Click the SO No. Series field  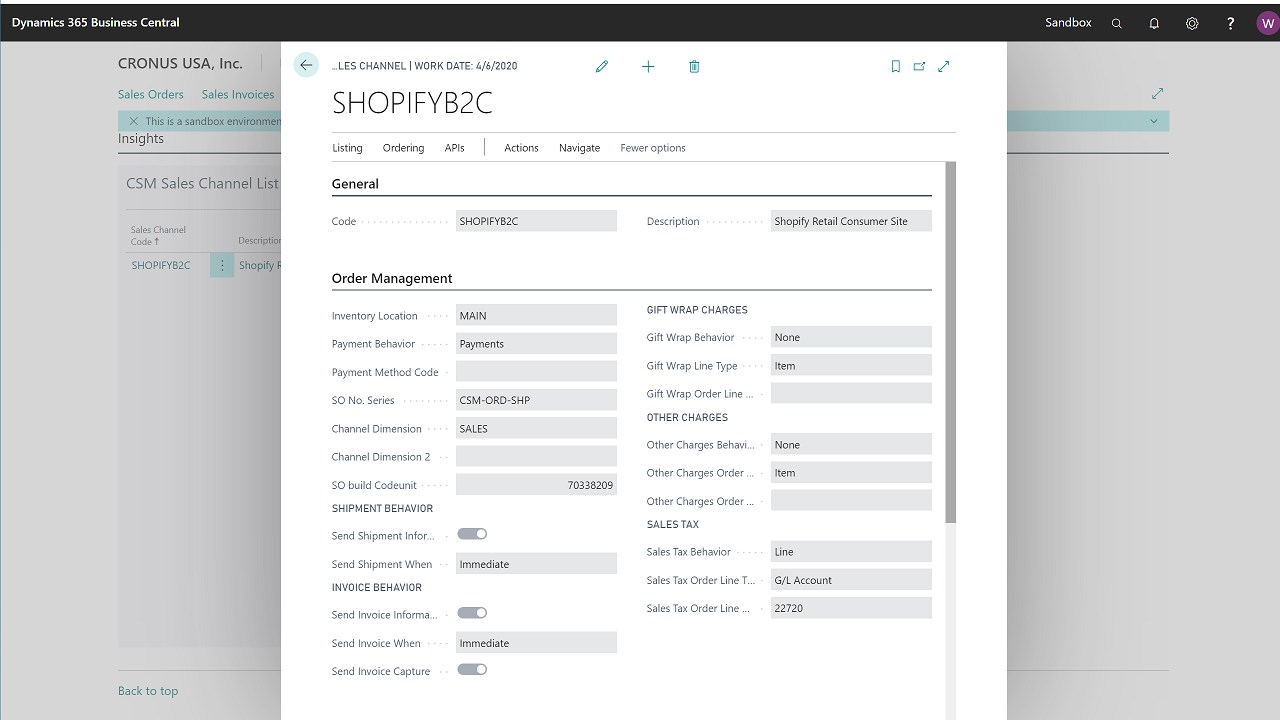(536, 400)
